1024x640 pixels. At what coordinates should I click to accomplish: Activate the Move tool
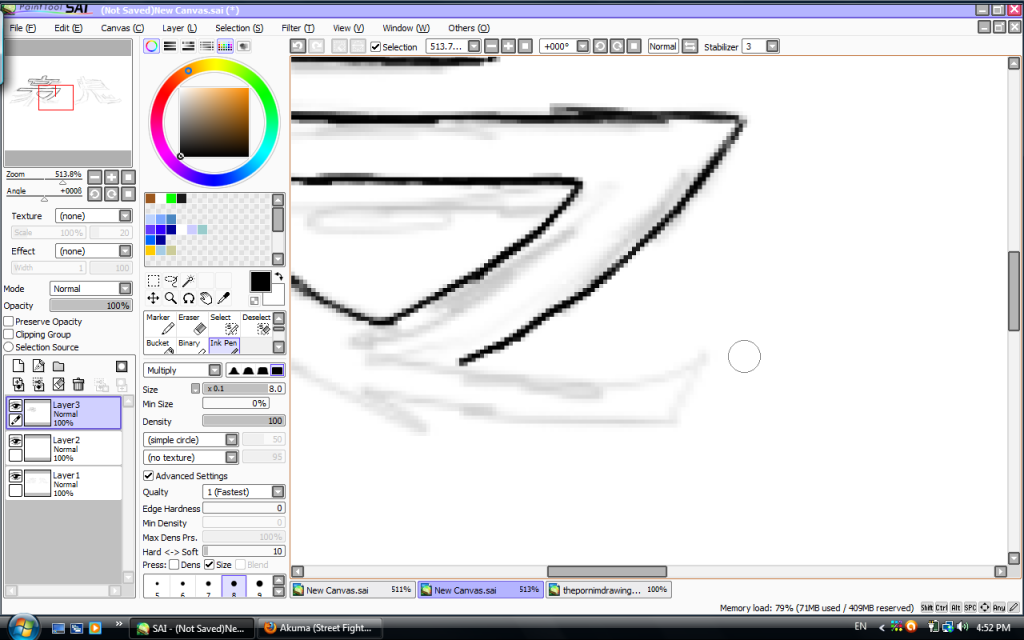click(153, 298)
